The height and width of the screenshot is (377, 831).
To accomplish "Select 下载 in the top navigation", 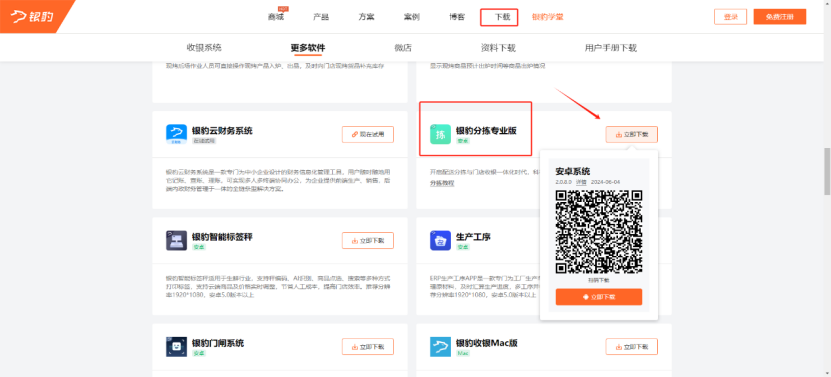I will pos(502,17).
